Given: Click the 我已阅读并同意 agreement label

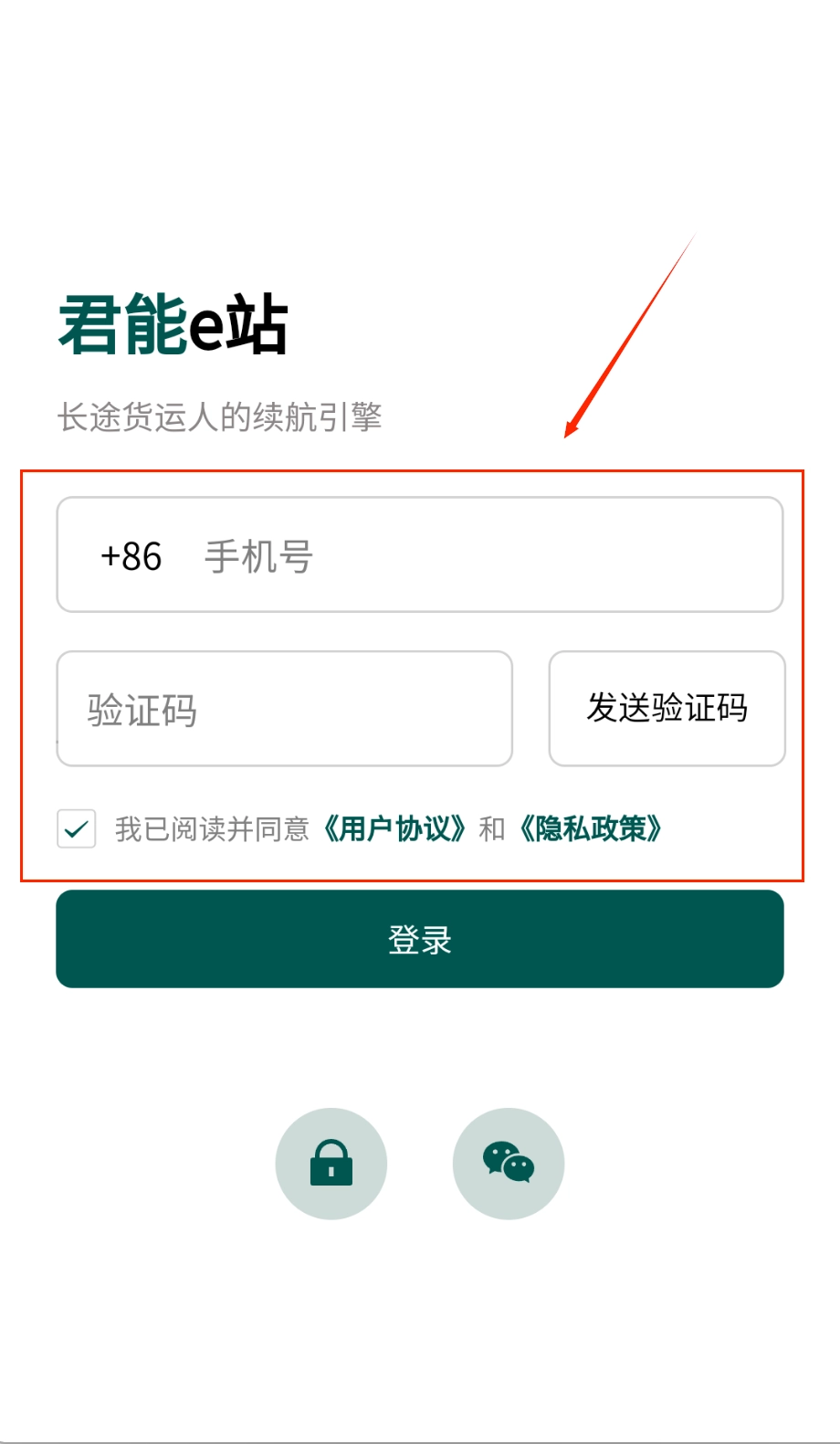Looking at the screenshot, I should [212, 829].
